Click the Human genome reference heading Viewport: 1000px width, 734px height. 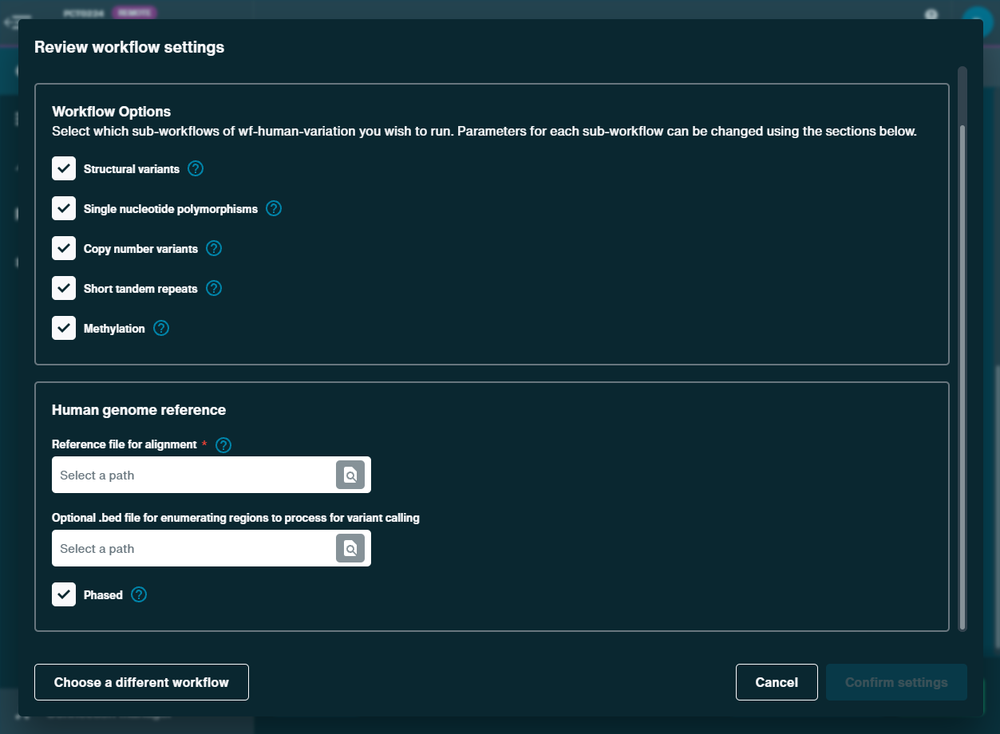tap(139, 410)
